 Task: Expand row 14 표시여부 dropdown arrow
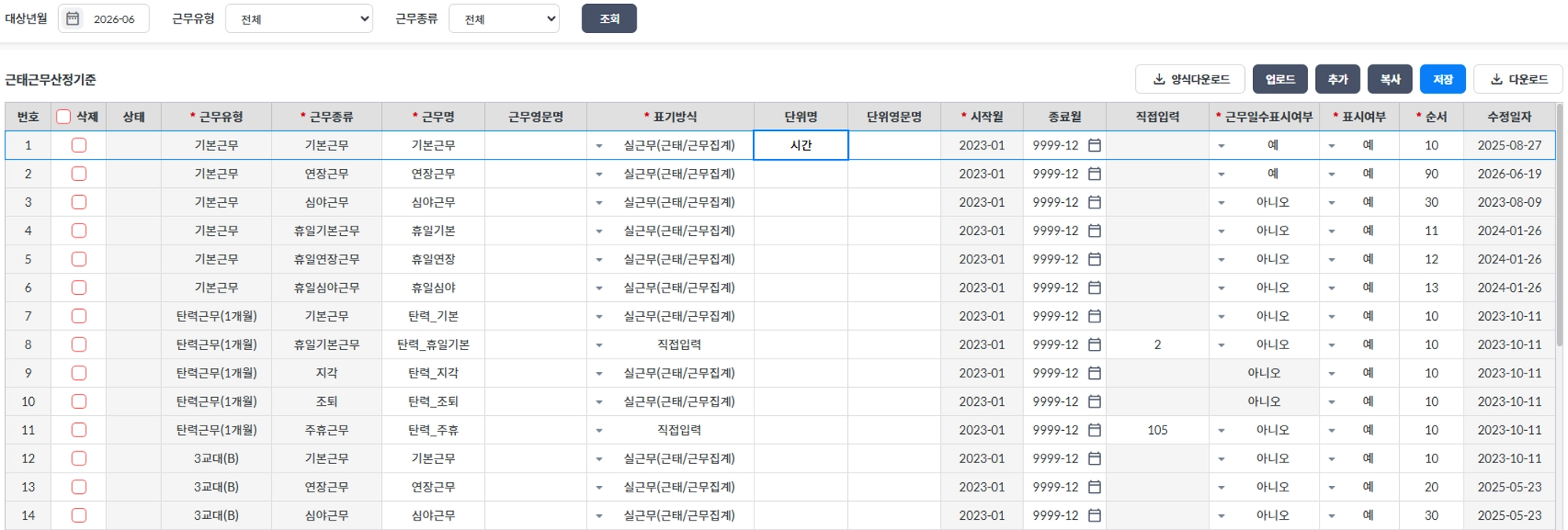tap(1331, 516)
